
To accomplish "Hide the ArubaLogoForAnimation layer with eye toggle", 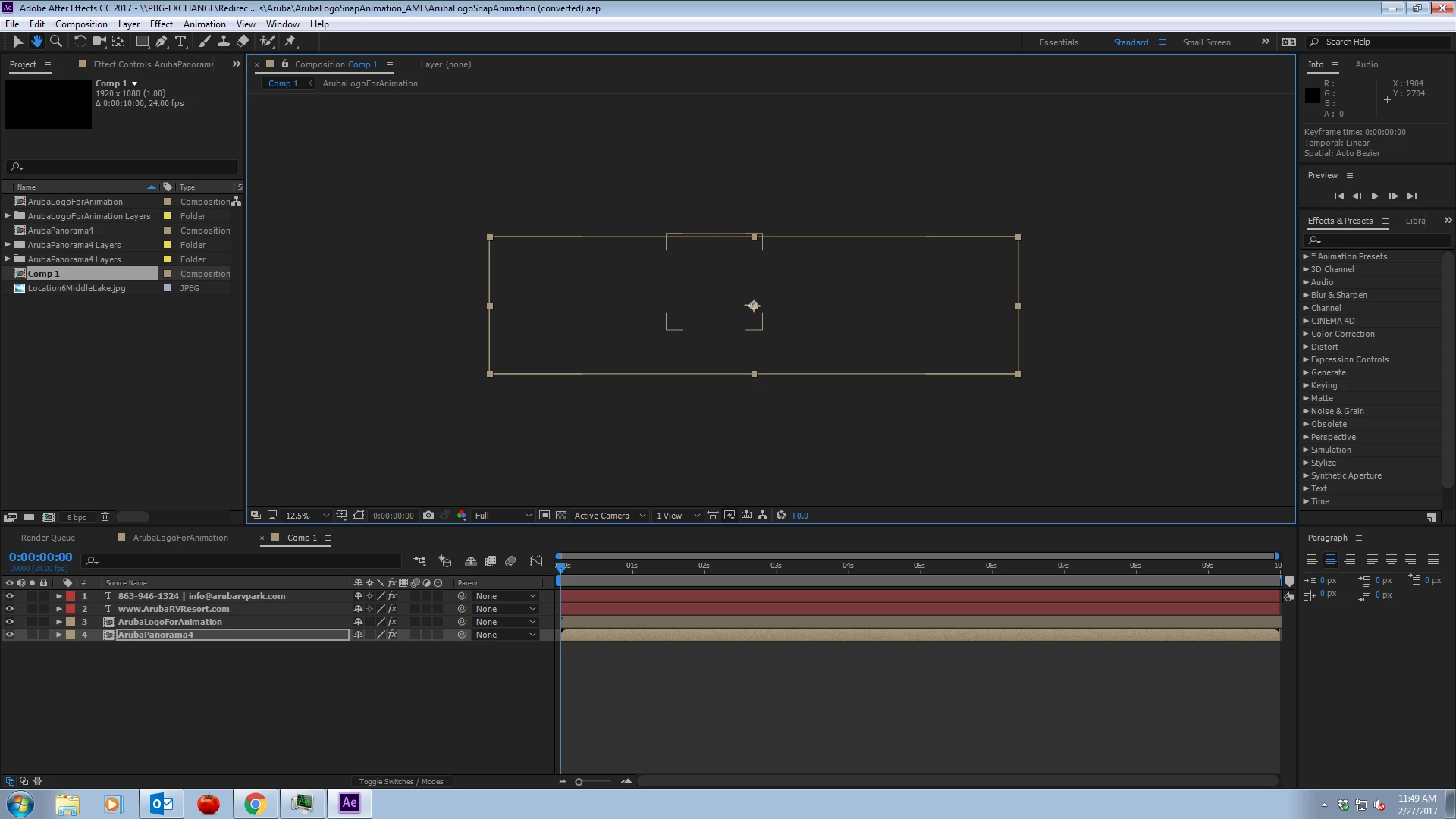I will tap(10, 622).
